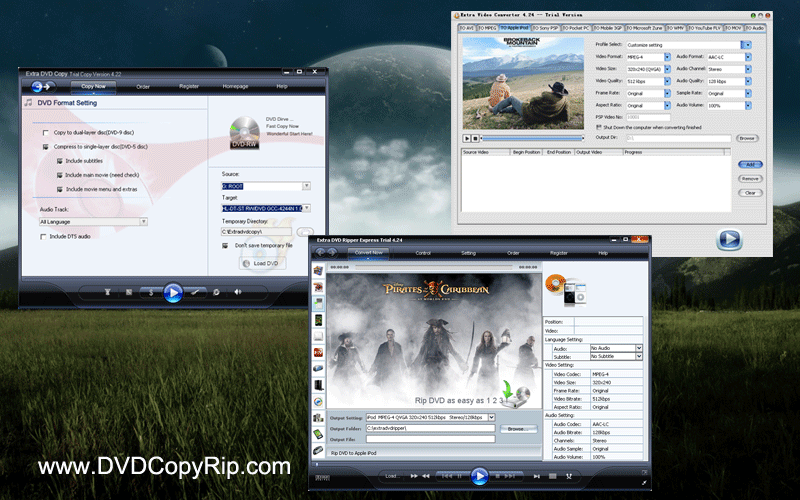Toggle Don't save temporary file checkbox
The width and height of the screenshot is (800, 500).
point(225,245)
